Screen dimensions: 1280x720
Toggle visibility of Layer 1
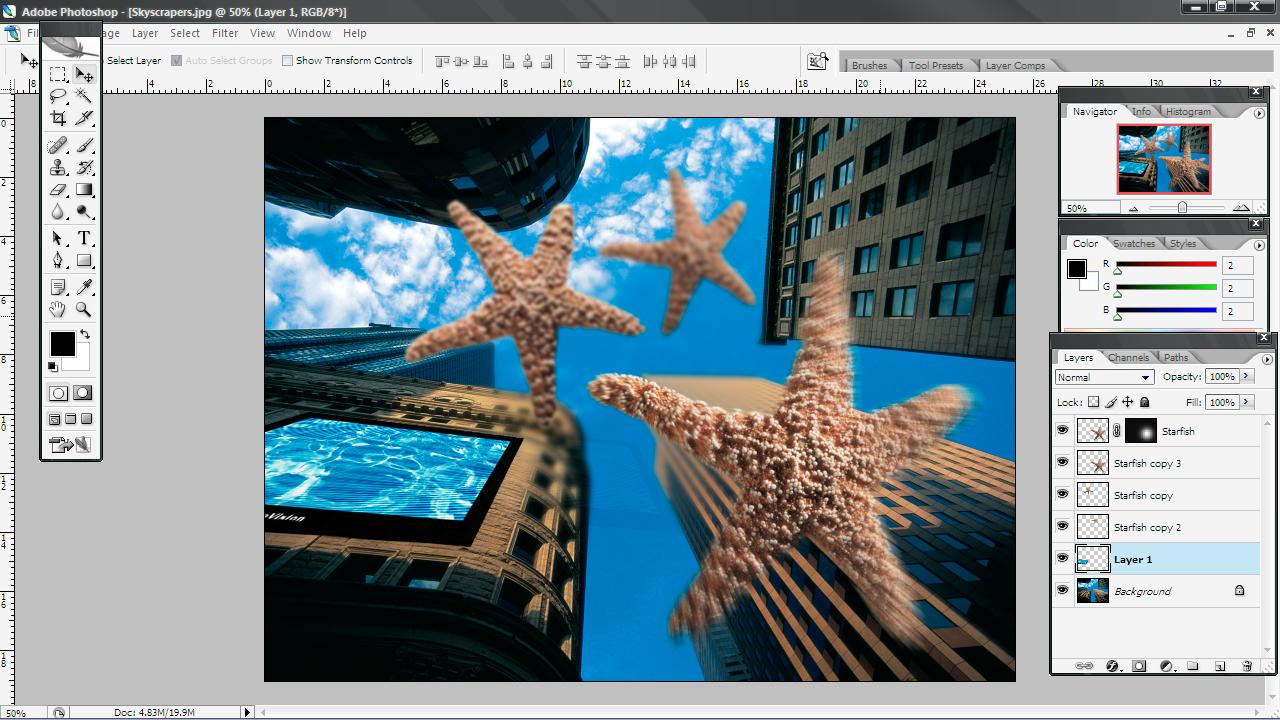[x=1062, y=559]
